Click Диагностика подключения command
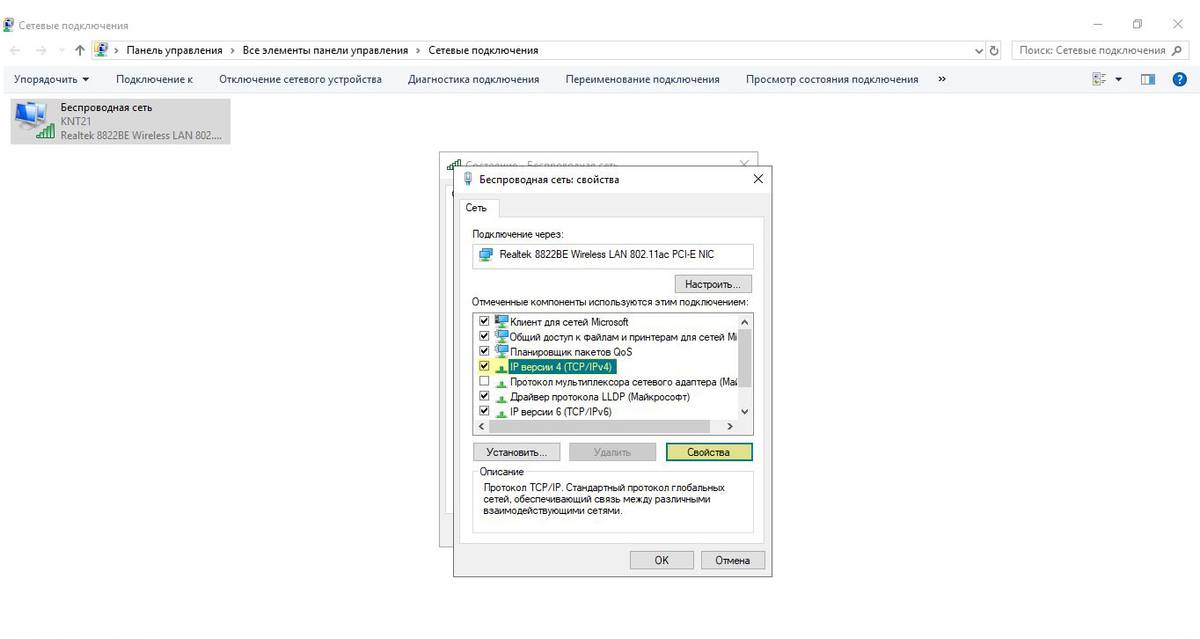Viewport: 1200px width, 639px height. 474,79
